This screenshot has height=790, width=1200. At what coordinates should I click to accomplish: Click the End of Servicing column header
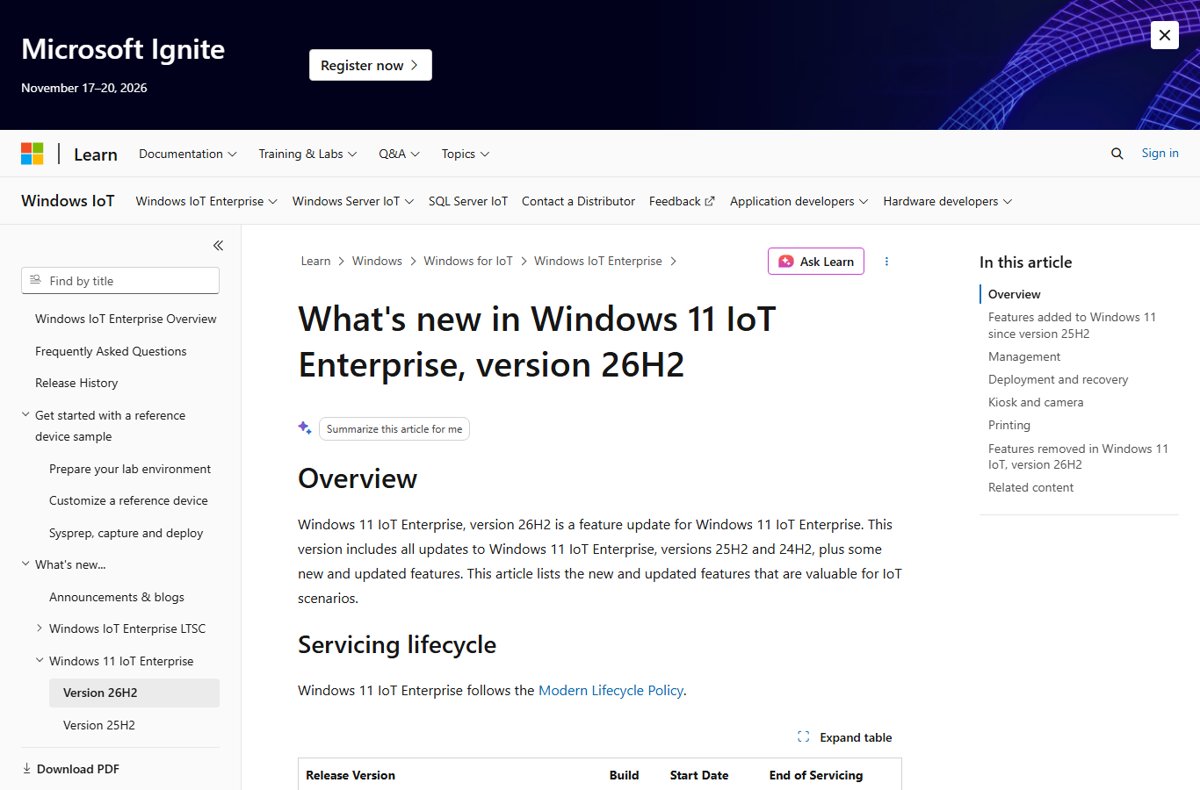click(816, 775)
